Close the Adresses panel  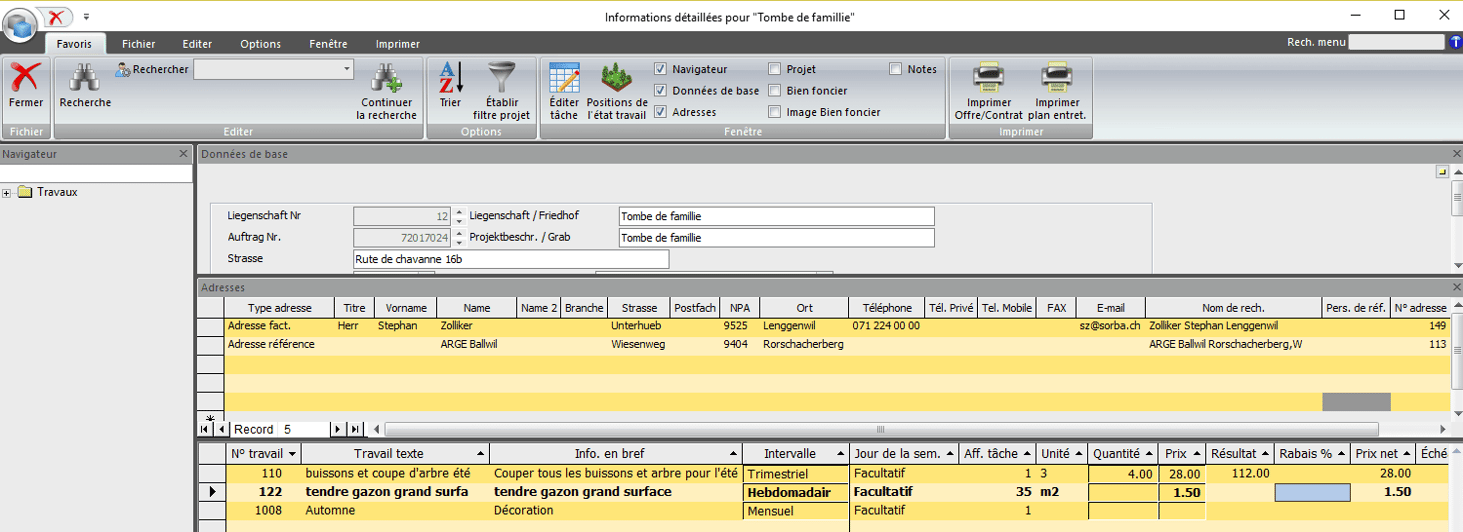(1456, 288)
